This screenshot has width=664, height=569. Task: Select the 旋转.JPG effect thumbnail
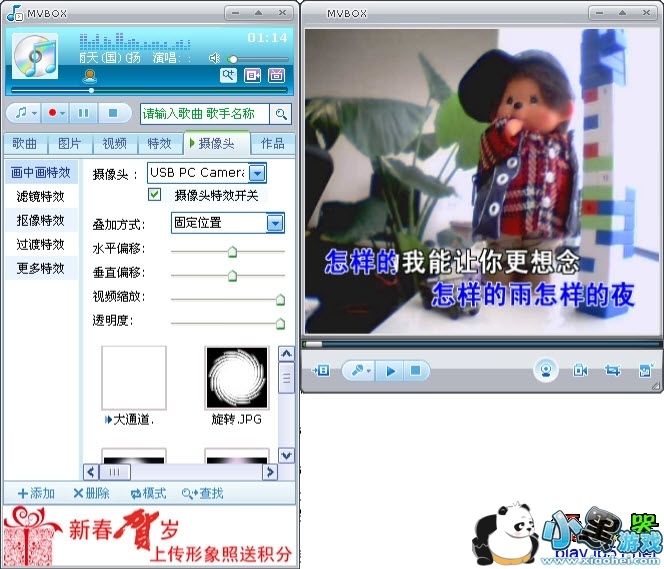coord(237,378)
